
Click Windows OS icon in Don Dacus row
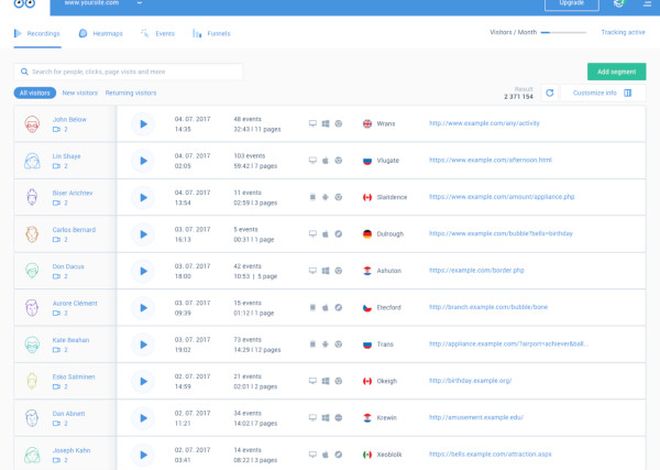point(325,271)
